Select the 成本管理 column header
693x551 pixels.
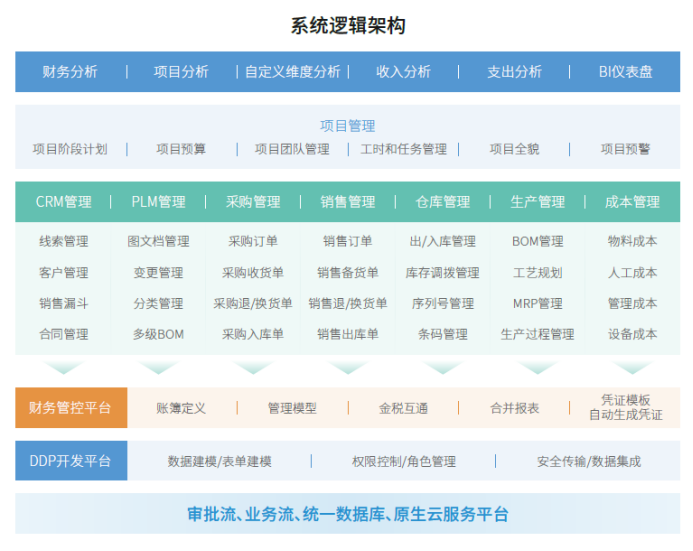[632, 202]
